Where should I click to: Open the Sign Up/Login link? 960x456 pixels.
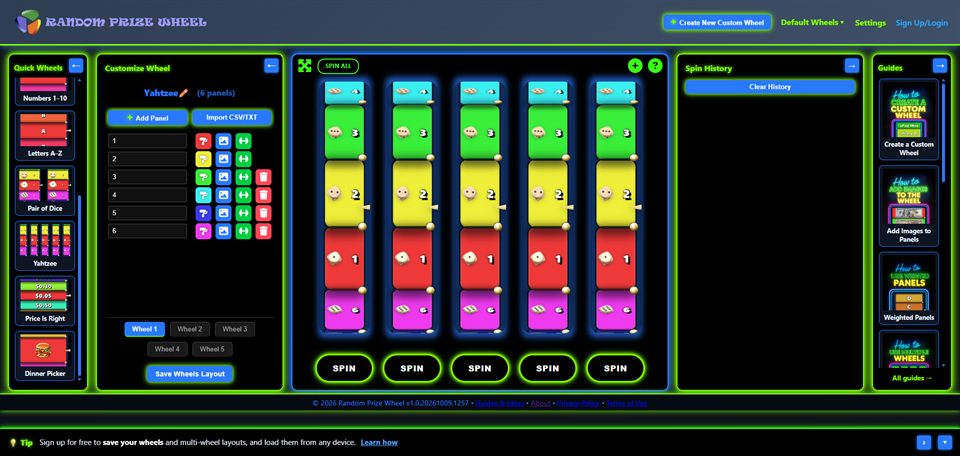pyautogui.click(x=921, y=23)
